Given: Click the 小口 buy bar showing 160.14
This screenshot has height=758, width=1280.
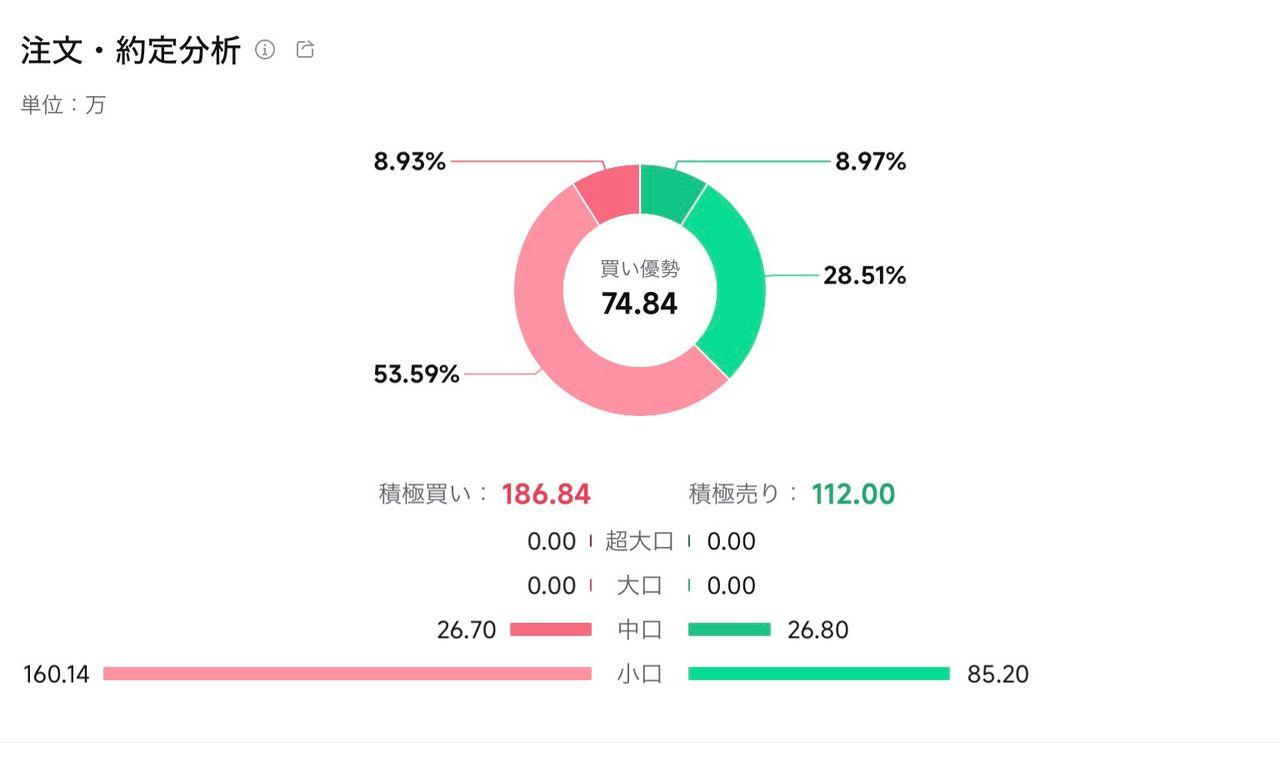Looking at the screenshot, I should click(x=347, y=674).
